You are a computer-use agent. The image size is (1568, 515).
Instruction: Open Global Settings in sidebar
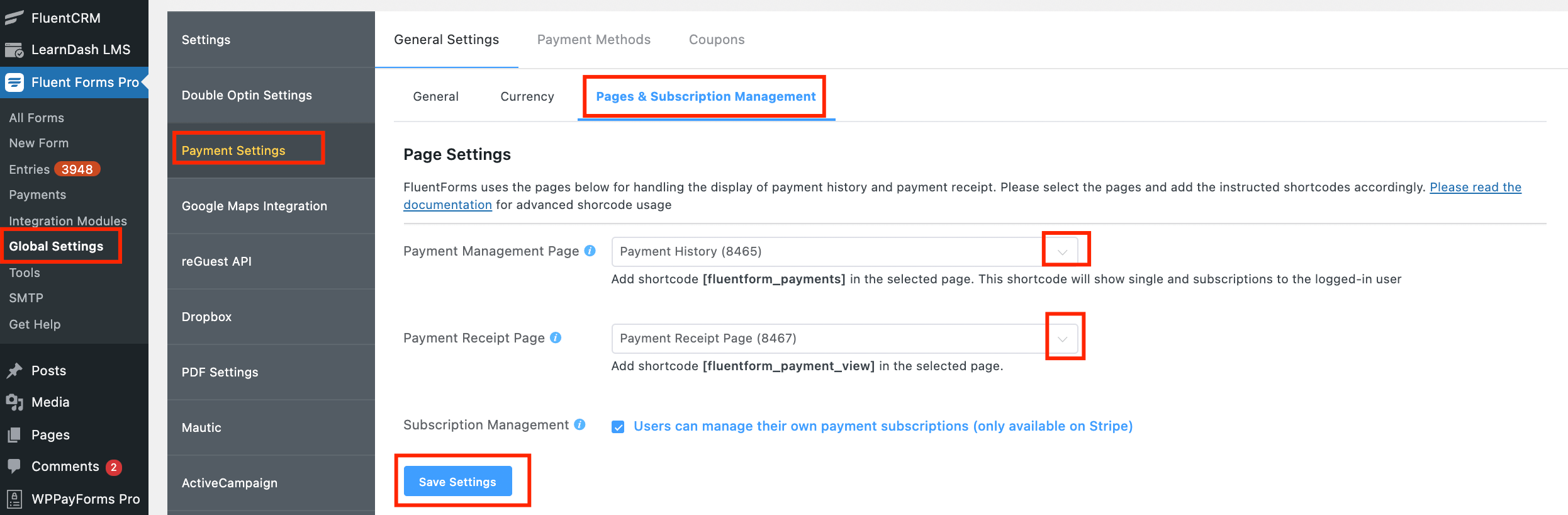[x=56, y=246]
